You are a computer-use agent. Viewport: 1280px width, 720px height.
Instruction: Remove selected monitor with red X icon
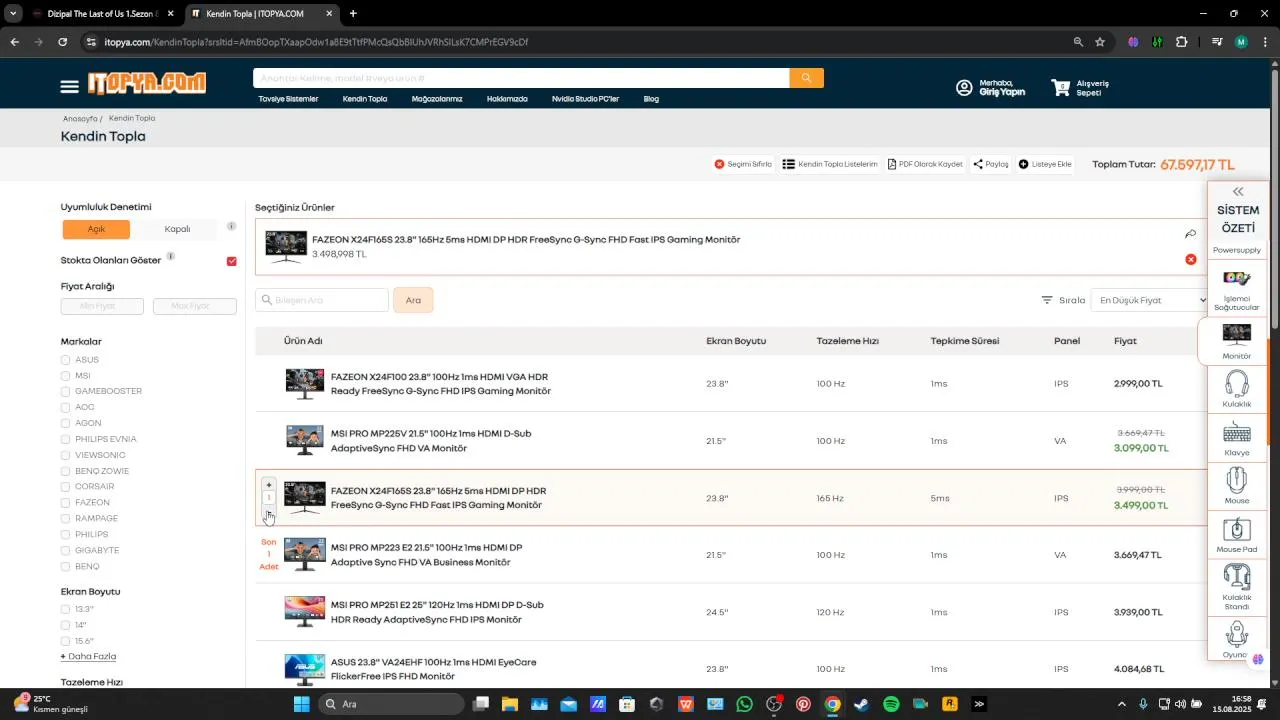[x=1190, y=260]
